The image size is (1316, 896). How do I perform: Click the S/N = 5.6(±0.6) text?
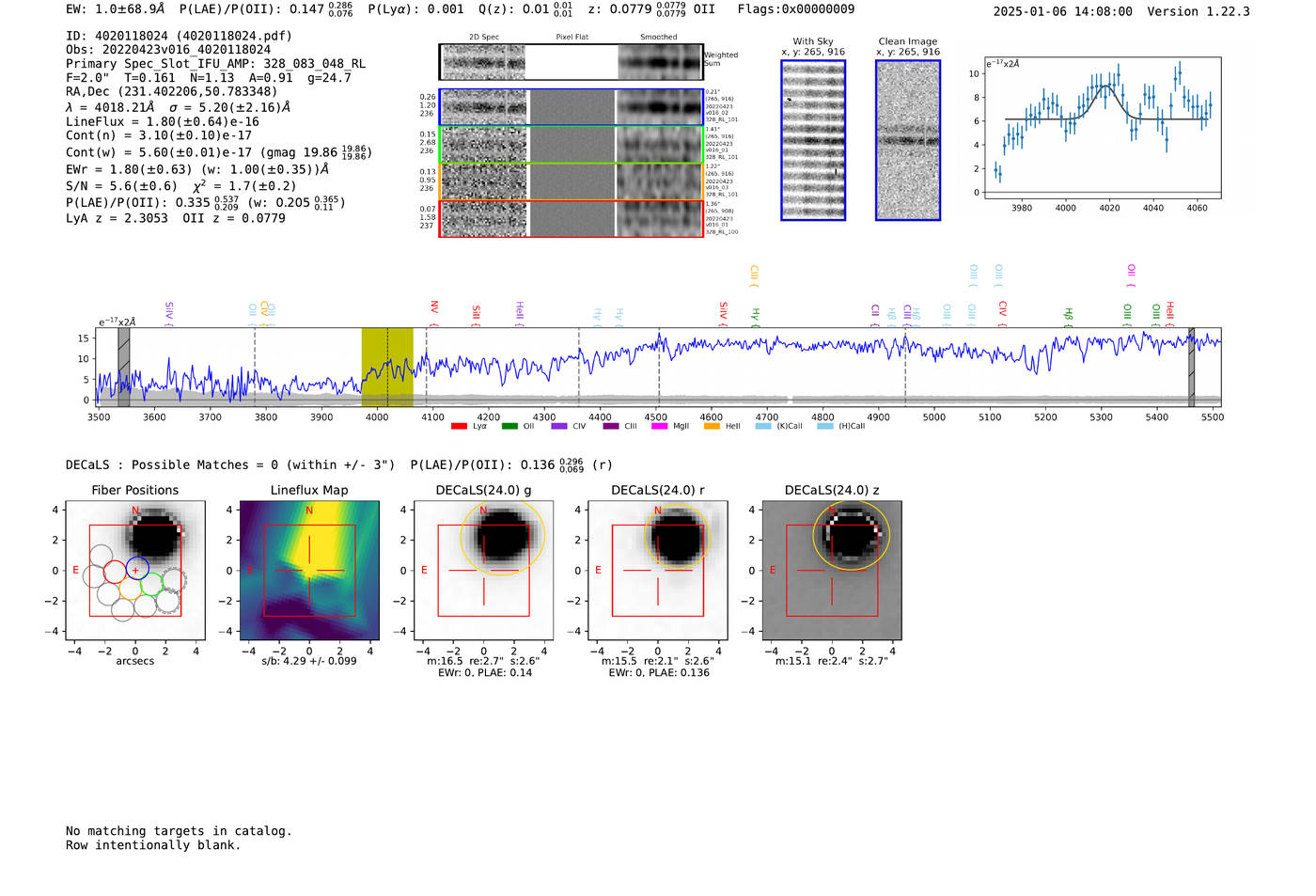(x=121, y=186)
